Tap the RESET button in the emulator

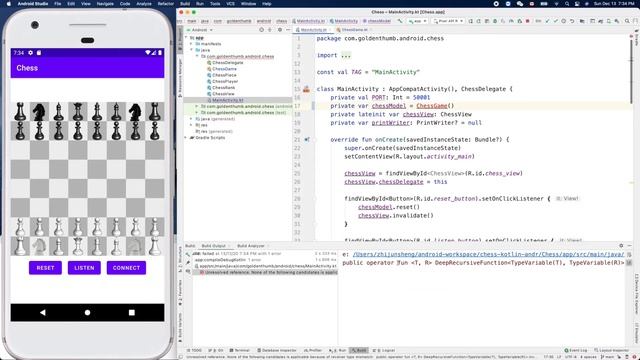45,268
